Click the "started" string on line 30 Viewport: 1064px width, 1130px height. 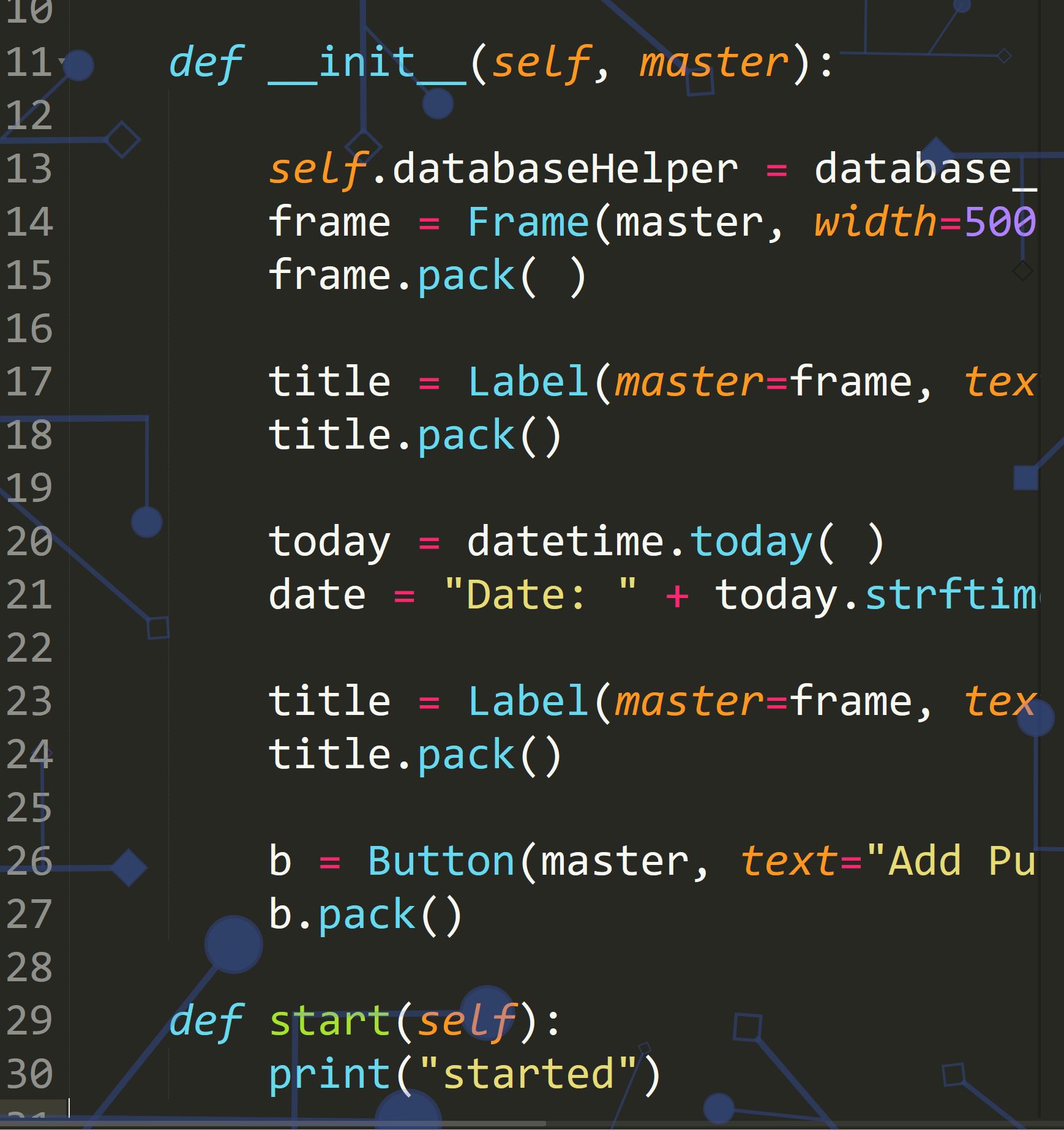pyautogui.click(x=529, y=1074)
